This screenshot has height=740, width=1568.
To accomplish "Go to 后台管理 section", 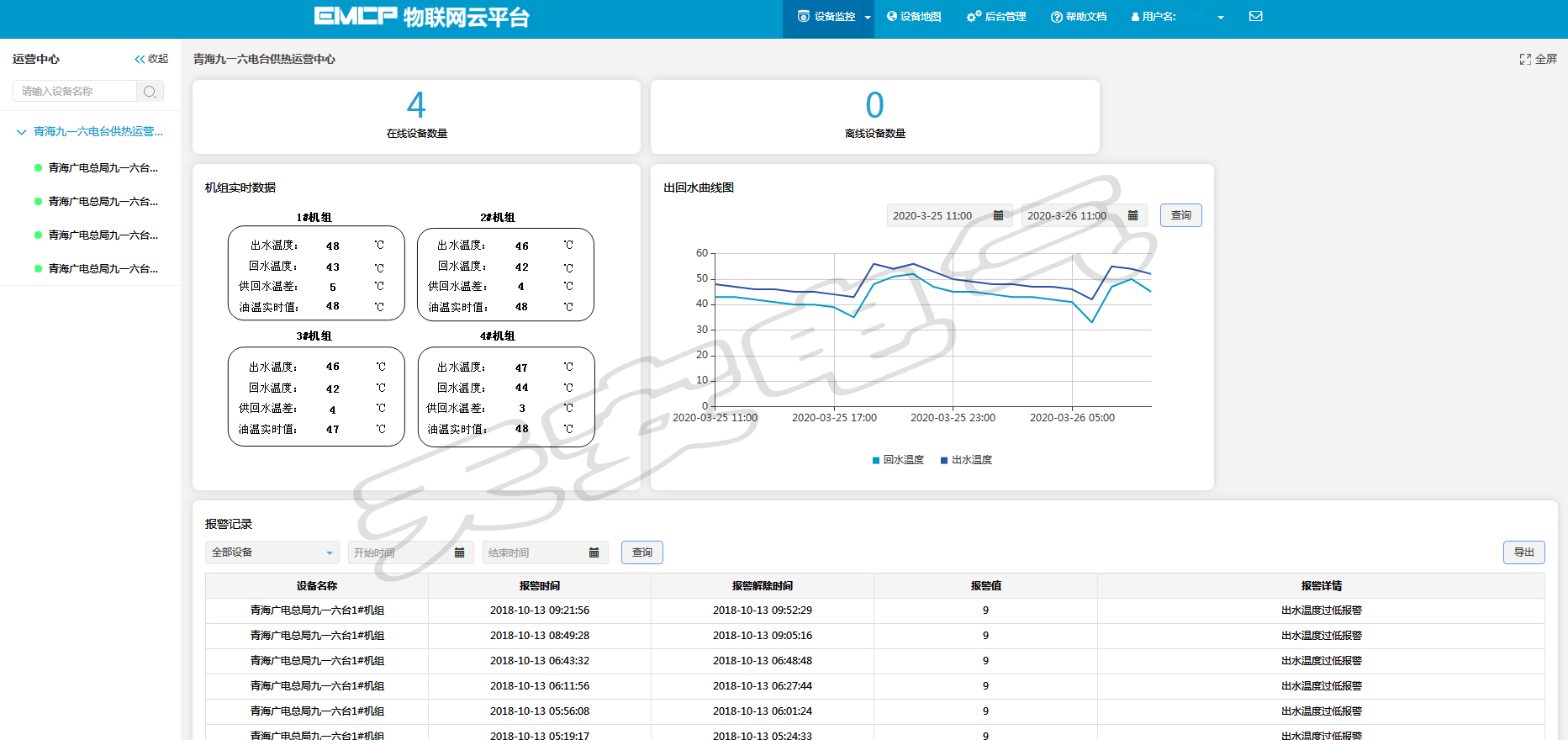I will (x=996, y=17).
